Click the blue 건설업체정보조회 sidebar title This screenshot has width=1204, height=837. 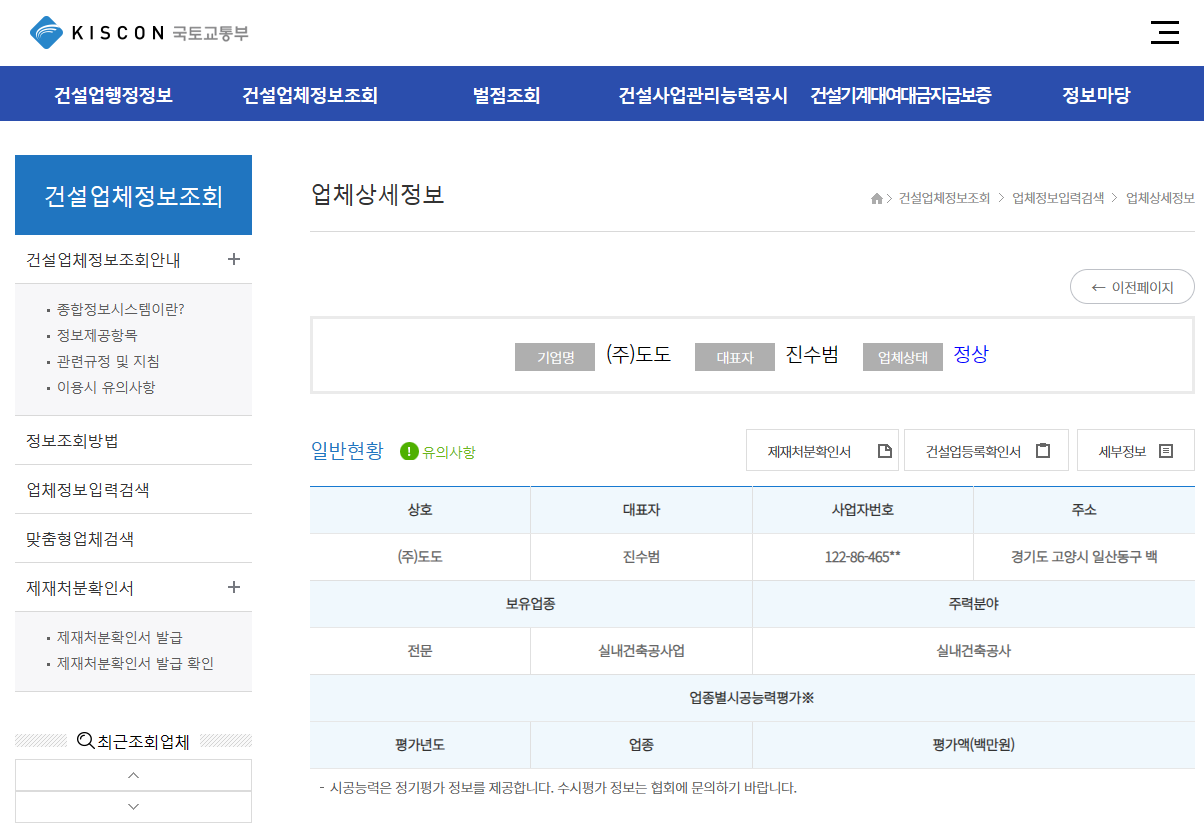pyautogui.click(x=133, y=195)
